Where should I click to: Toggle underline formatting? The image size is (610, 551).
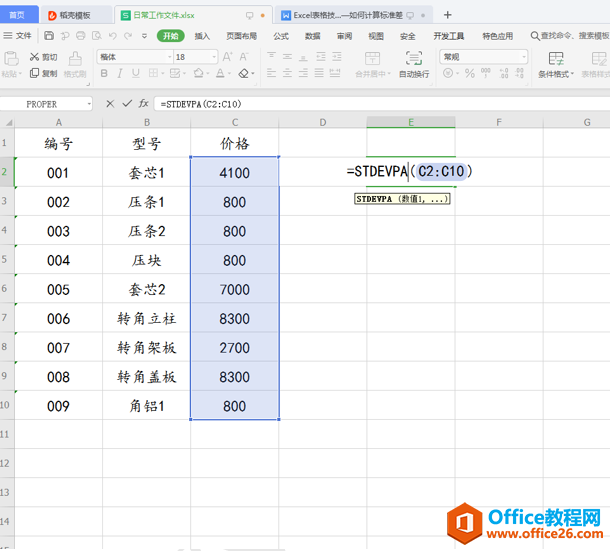click(135, 73)
